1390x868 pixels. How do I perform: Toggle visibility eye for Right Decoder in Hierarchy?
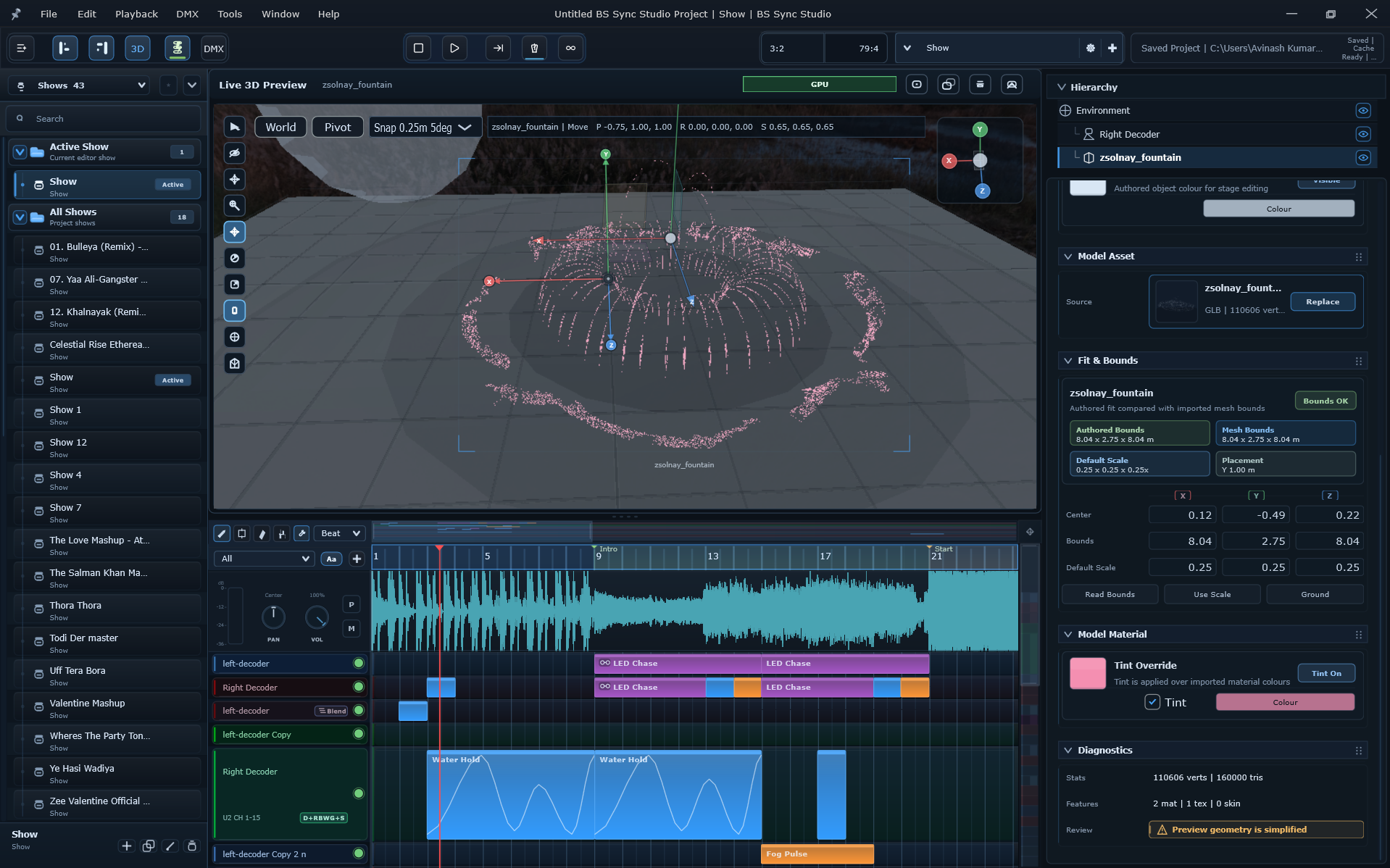click(x=1363, y=134)
